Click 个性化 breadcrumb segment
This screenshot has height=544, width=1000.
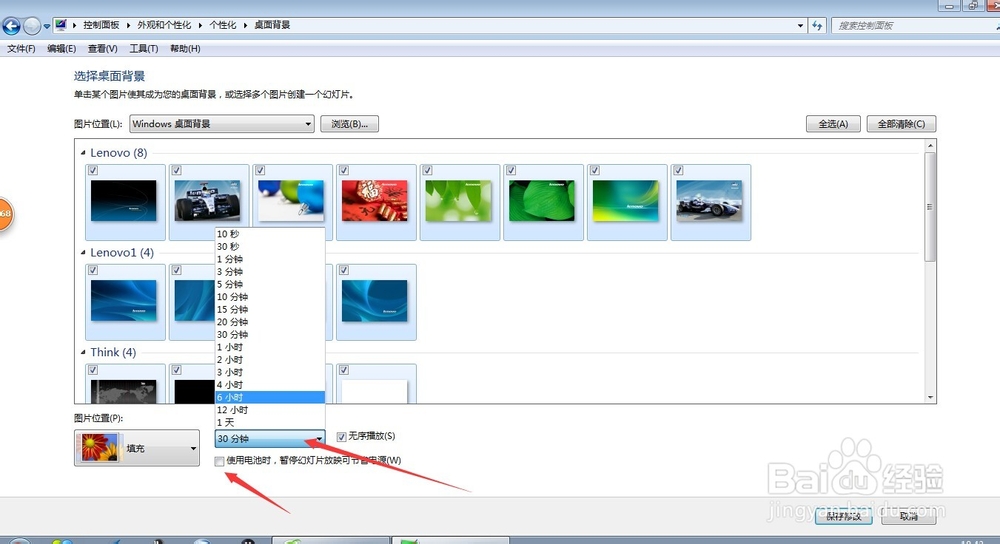click(223, 25)
